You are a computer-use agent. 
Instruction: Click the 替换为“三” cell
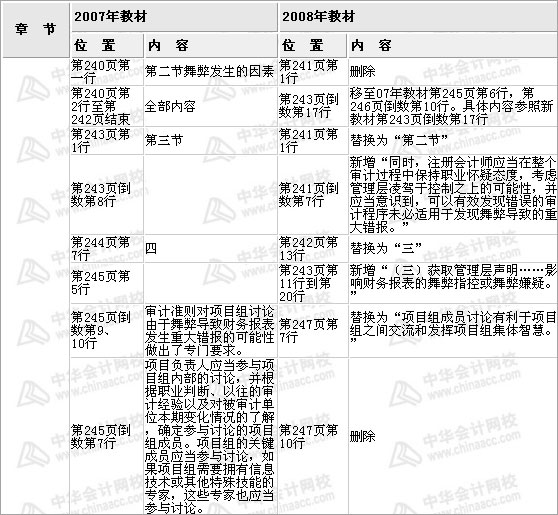point(453,249)
